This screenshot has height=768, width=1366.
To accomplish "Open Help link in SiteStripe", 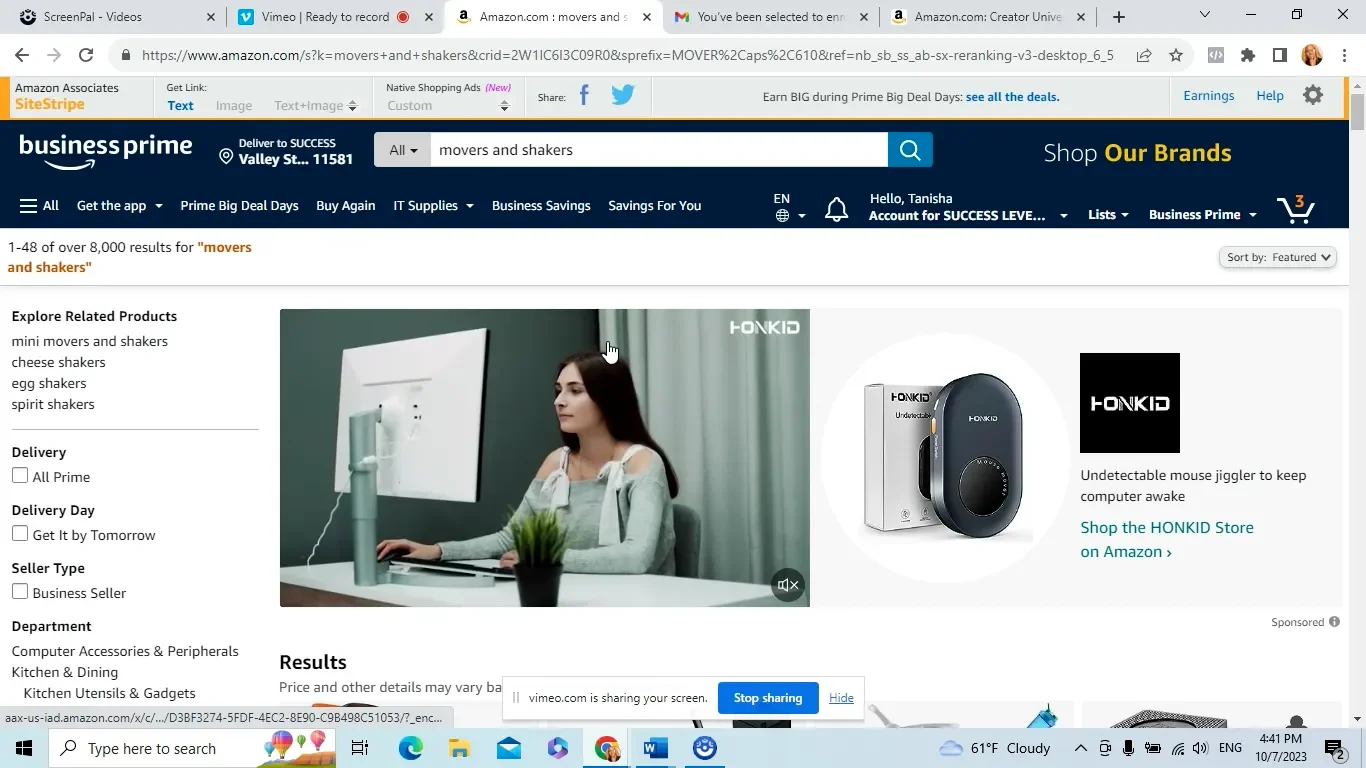I will [1270, 96].
